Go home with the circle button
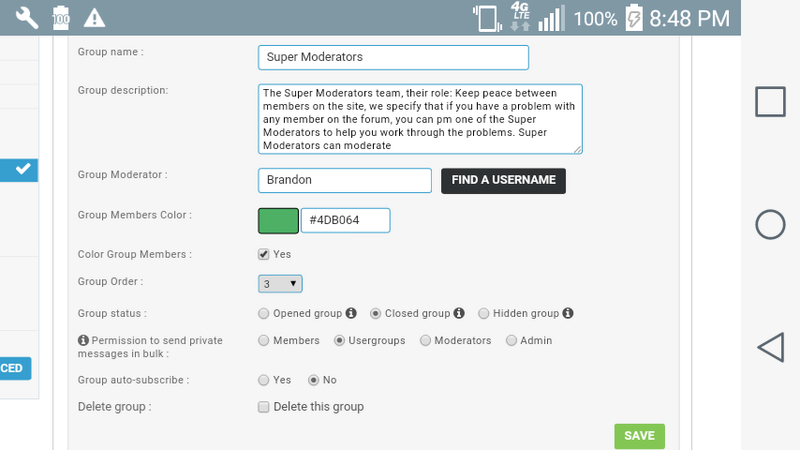This screenshot has height=450, width=800. (770, 224)
